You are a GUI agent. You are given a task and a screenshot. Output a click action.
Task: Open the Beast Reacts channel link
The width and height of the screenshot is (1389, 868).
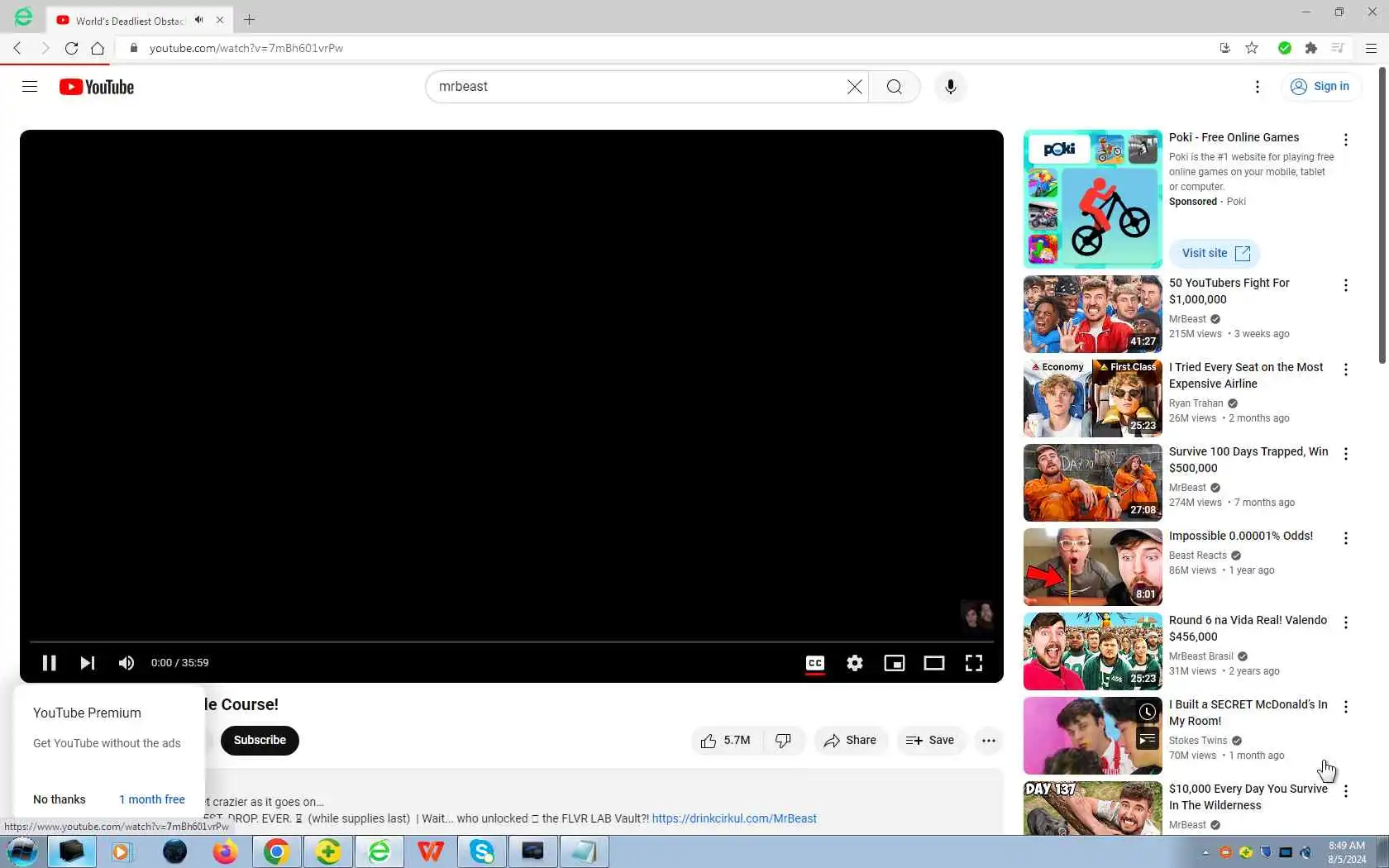click(1198, 556)
